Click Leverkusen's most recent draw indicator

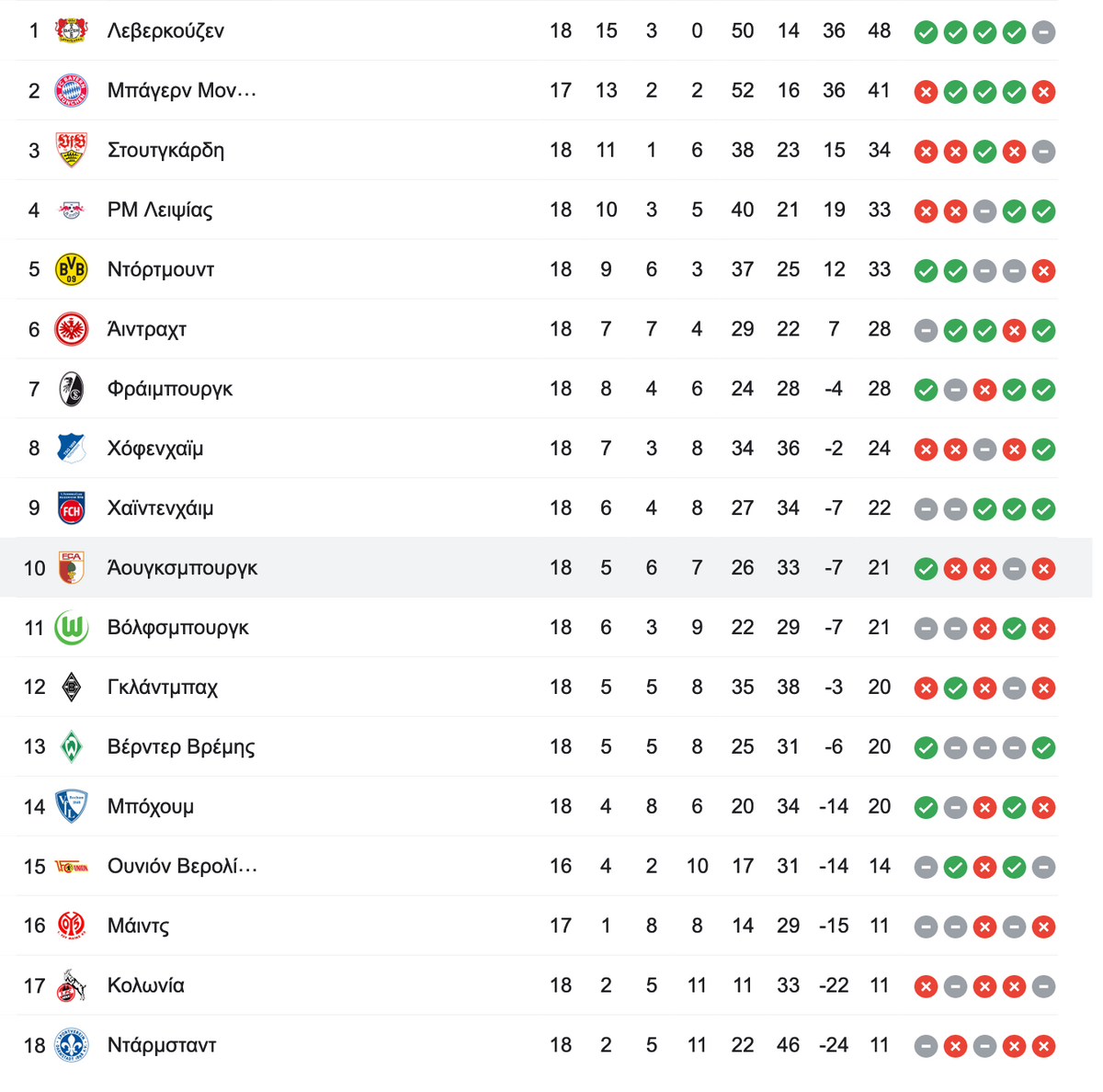click(1043, 32)
